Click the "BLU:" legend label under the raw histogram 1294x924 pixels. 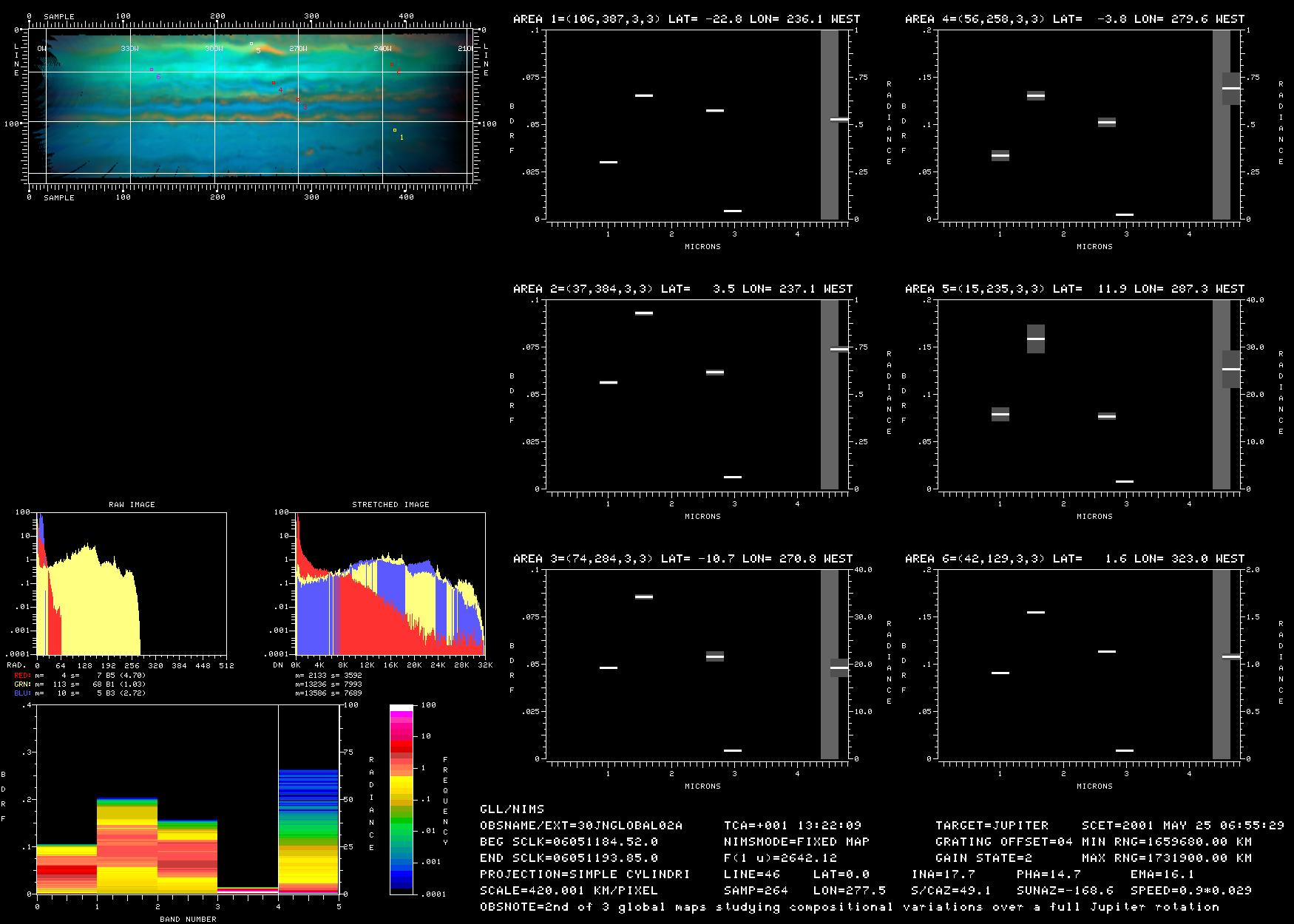pyautogui.click(x=23, y=693)
